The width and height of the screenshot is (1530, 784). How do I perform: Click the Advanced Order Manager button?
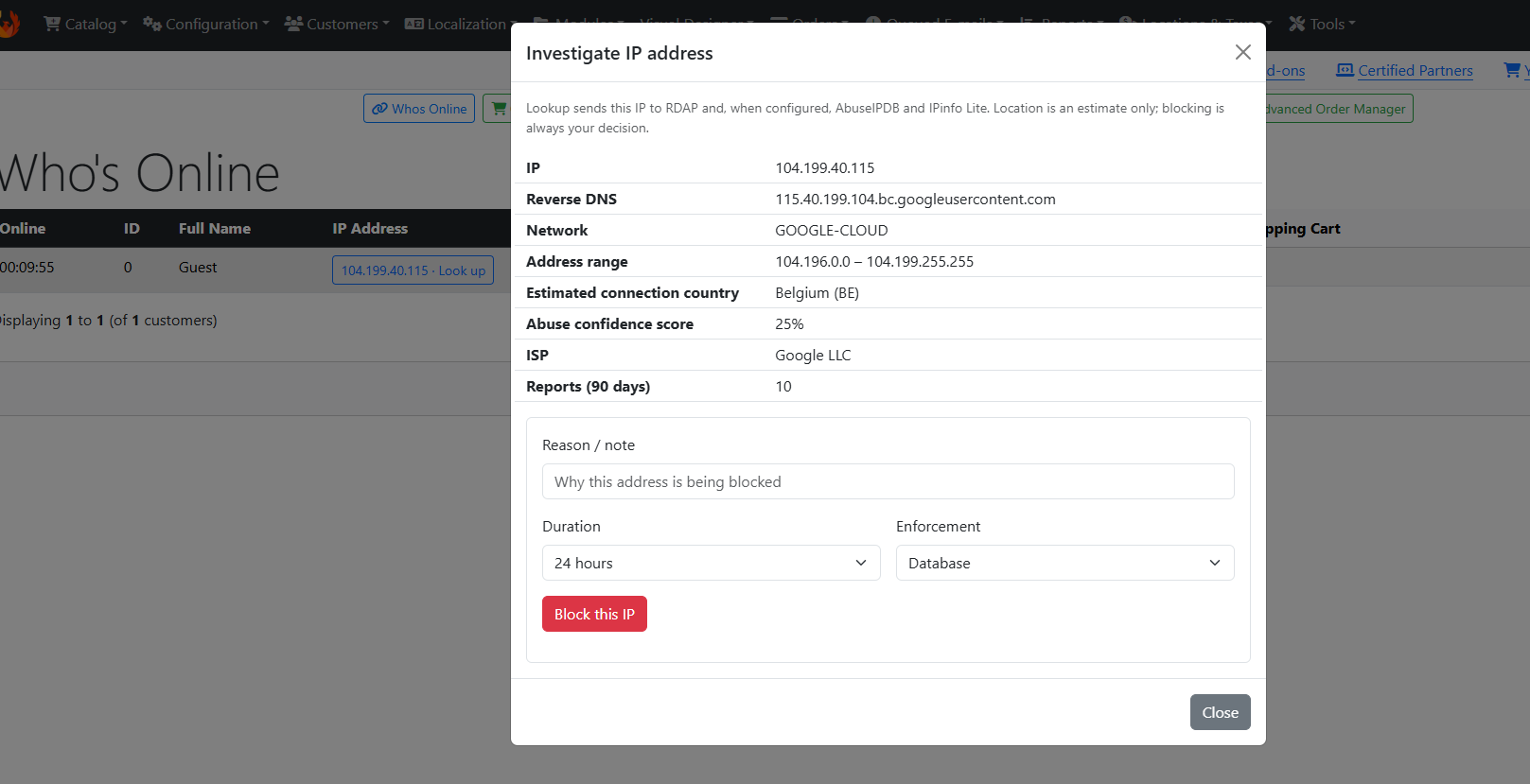(x=1337, y=109)
